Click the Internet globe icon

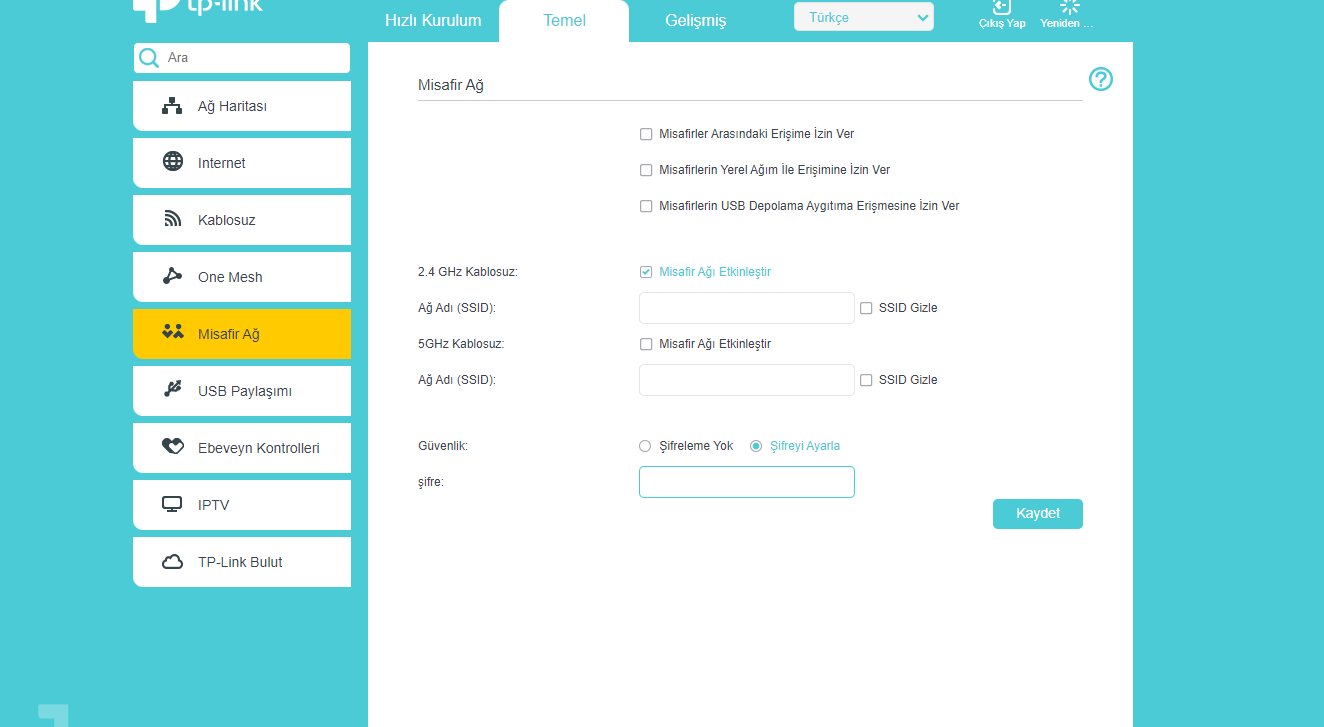(173, 162)
